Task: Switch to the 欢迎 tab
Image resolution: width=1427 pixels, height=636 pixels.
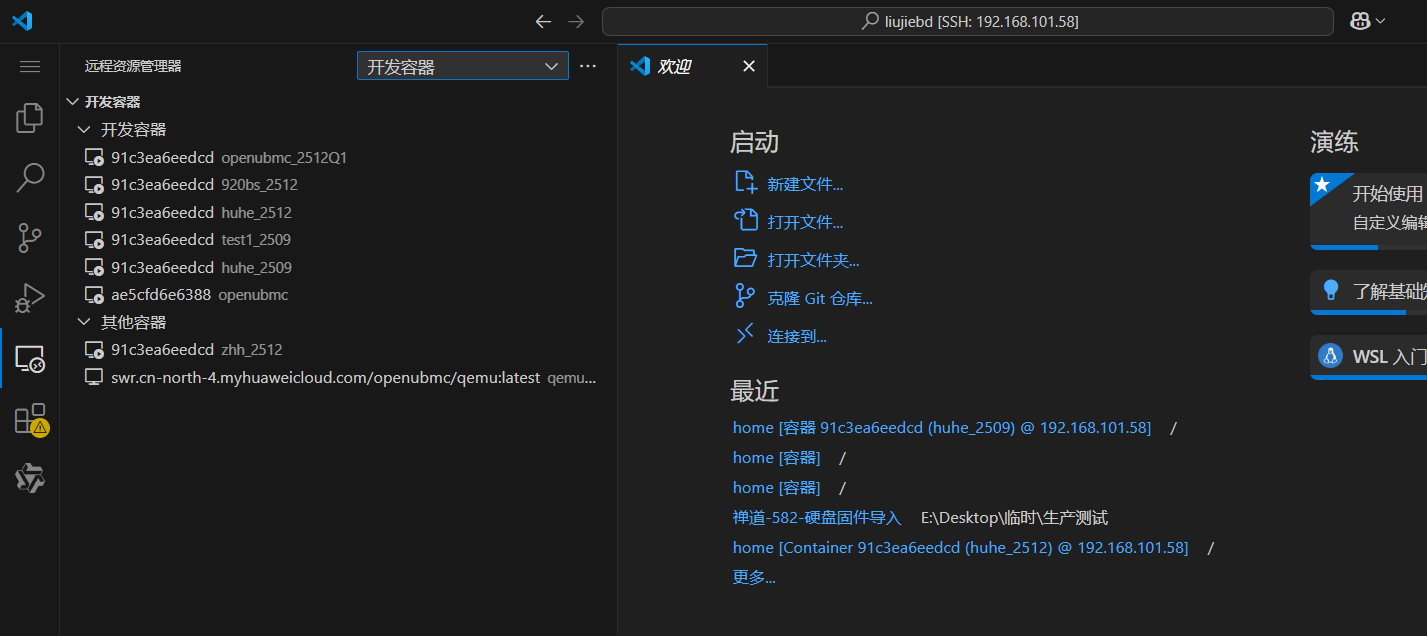Action: pos(674,67)
